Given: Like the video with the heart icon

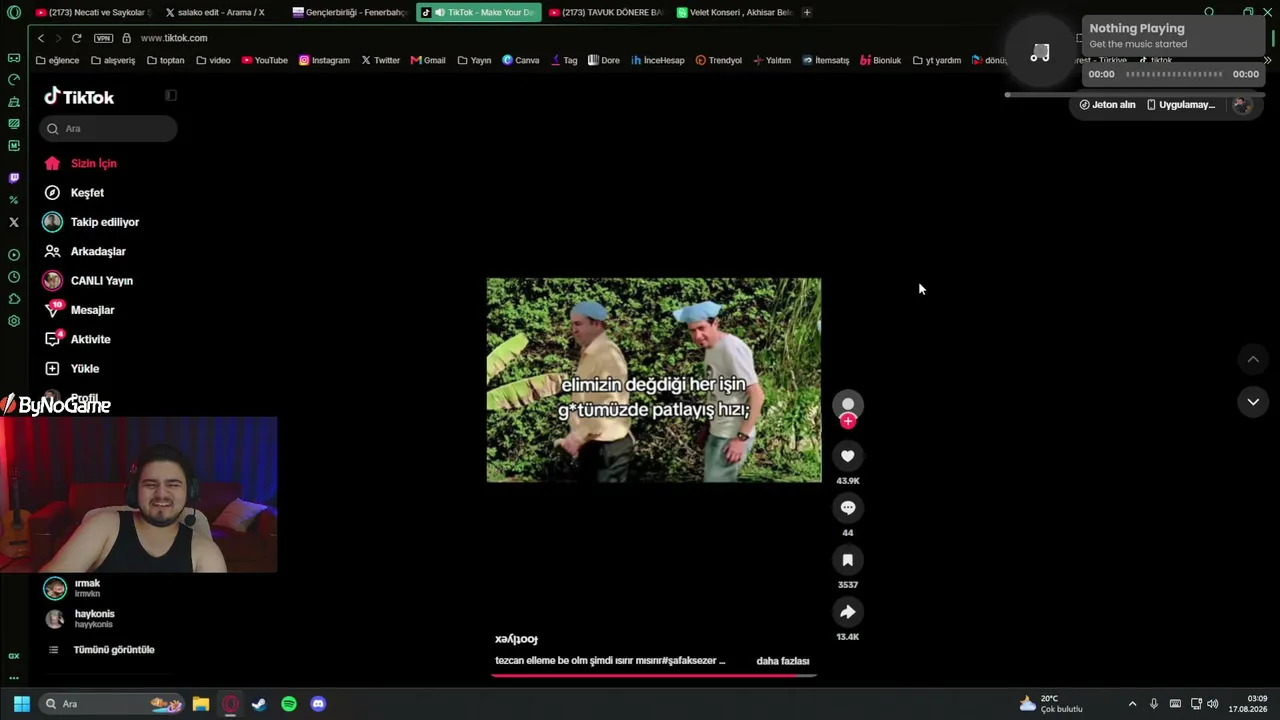Looking at the screenshot, I should click(x=847, y=456).
